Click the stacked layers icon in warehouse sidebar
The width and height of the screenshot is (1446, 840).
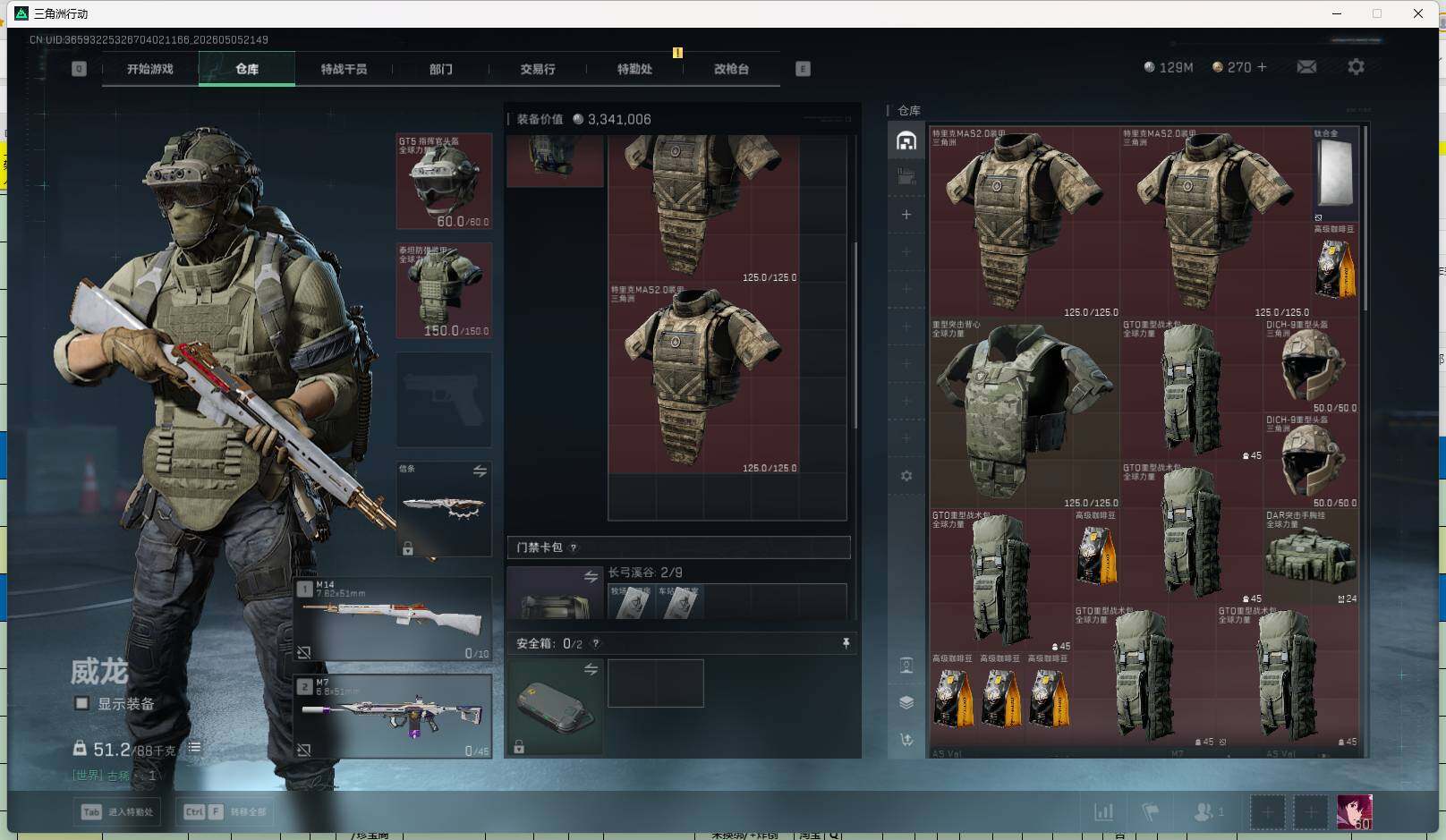(x=906, y=702)
